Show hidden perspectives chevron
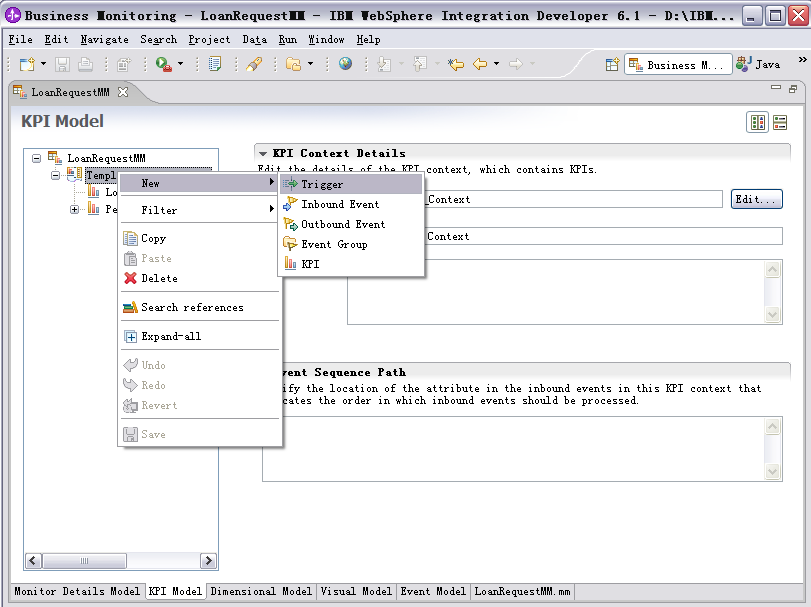 click(x=802, y=60)
